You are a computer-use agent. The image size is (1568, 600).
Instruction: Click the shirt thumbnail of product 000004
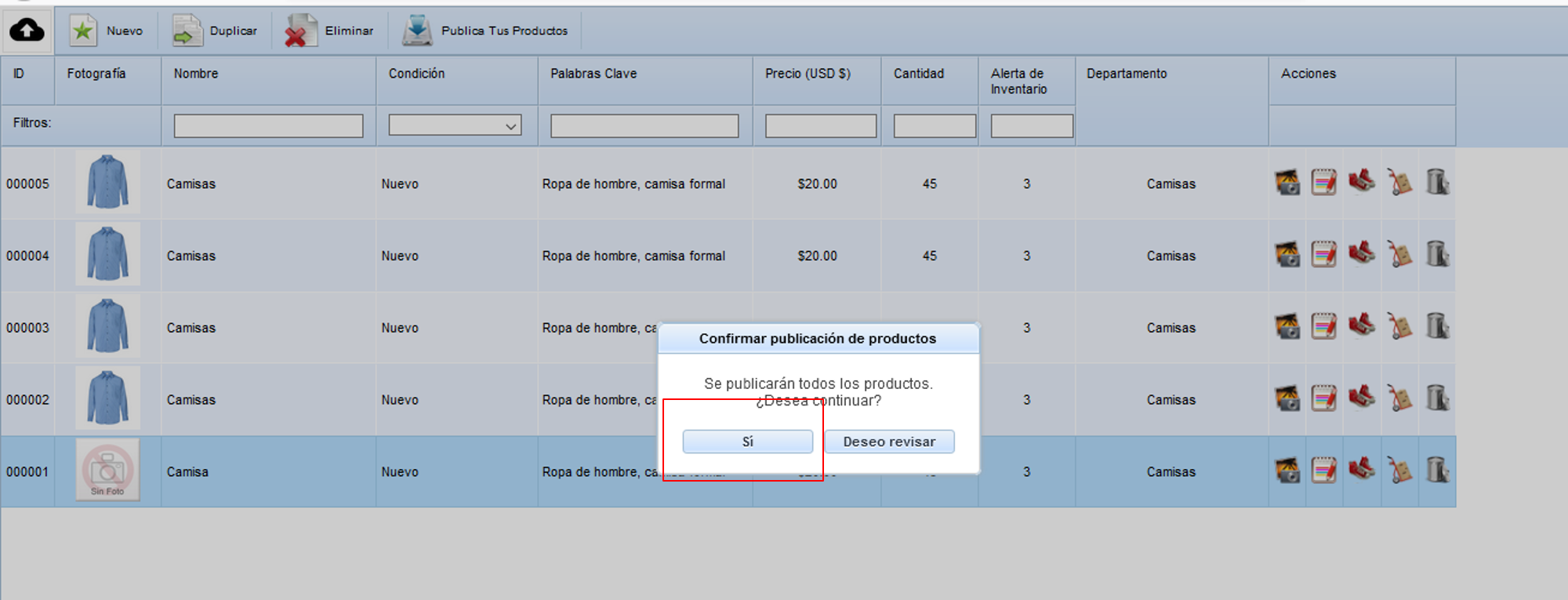107,254
